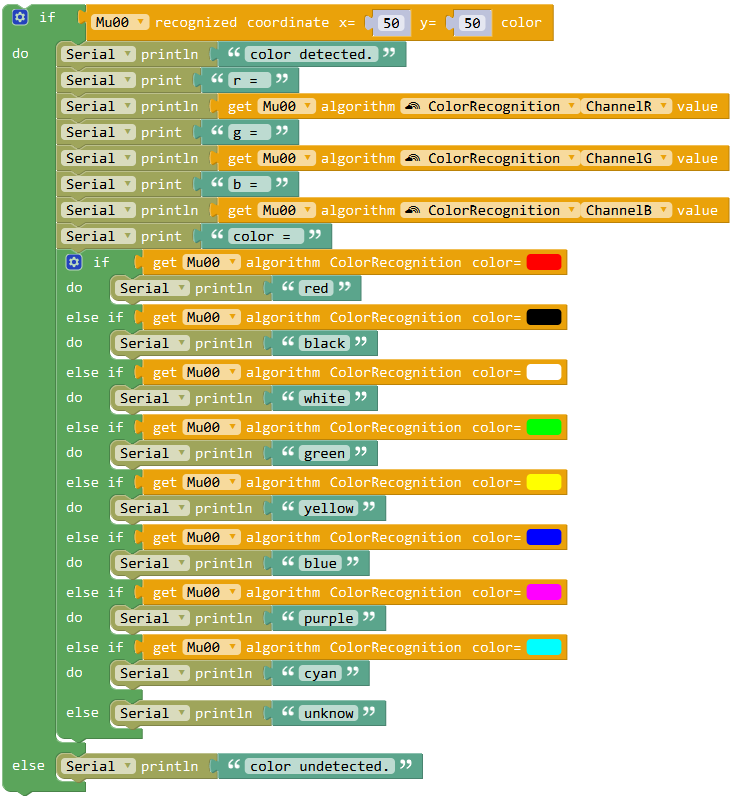Viewport: 737px width, 801px height.
Task: Open the Mu00 dropdown in the red color condition
Action: (x=211, y=262)
